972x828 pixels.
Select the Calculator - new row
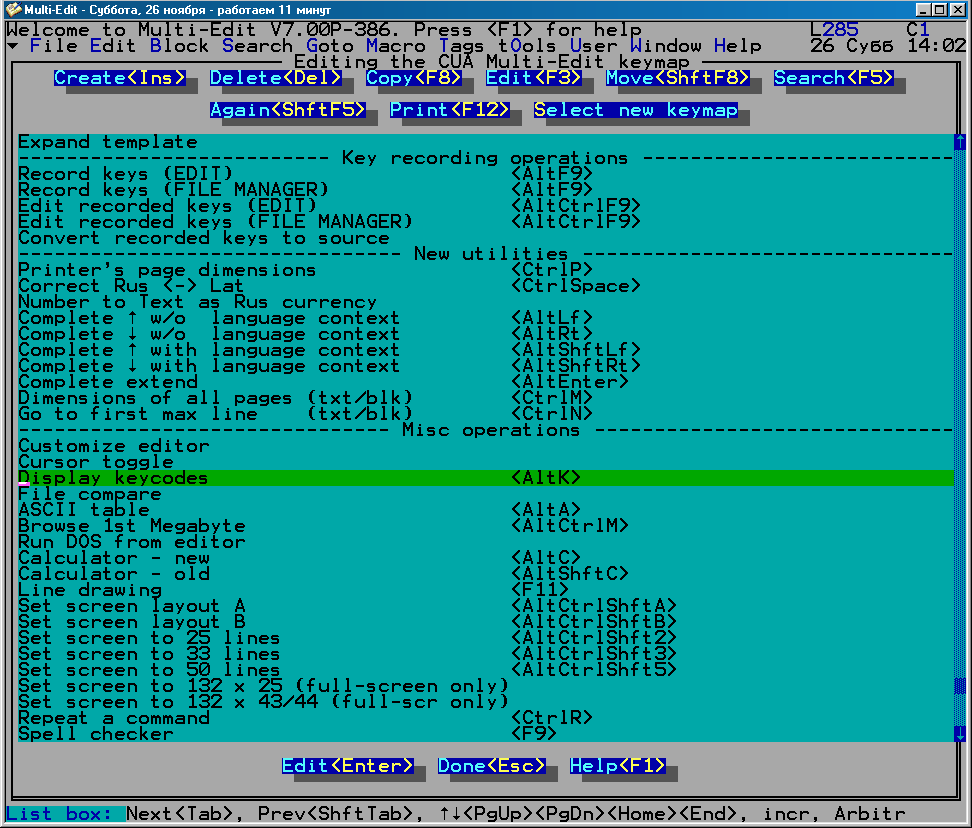tap(486, 558)
